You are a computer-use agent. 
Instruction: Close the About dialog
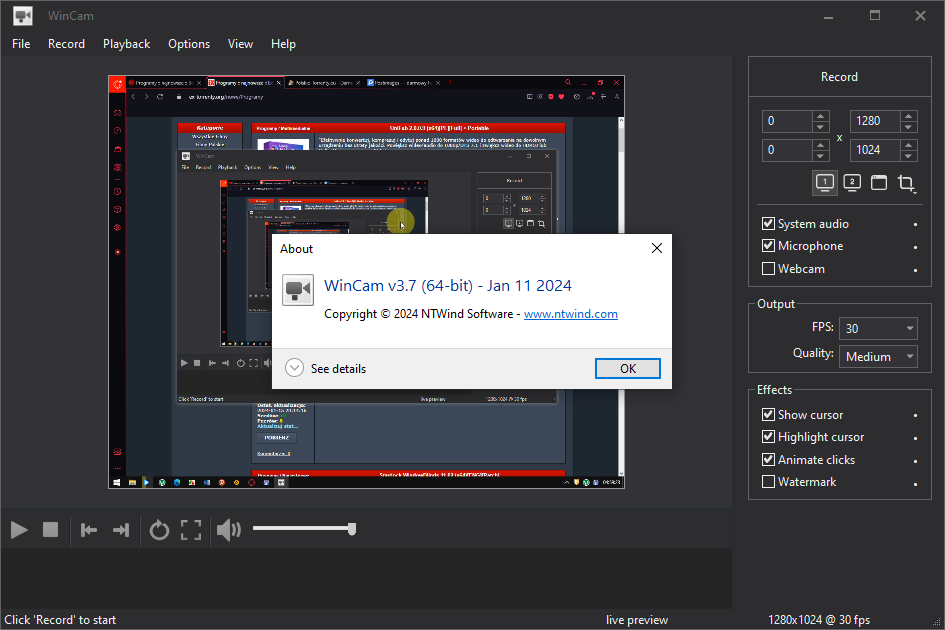tap(657, 248)
